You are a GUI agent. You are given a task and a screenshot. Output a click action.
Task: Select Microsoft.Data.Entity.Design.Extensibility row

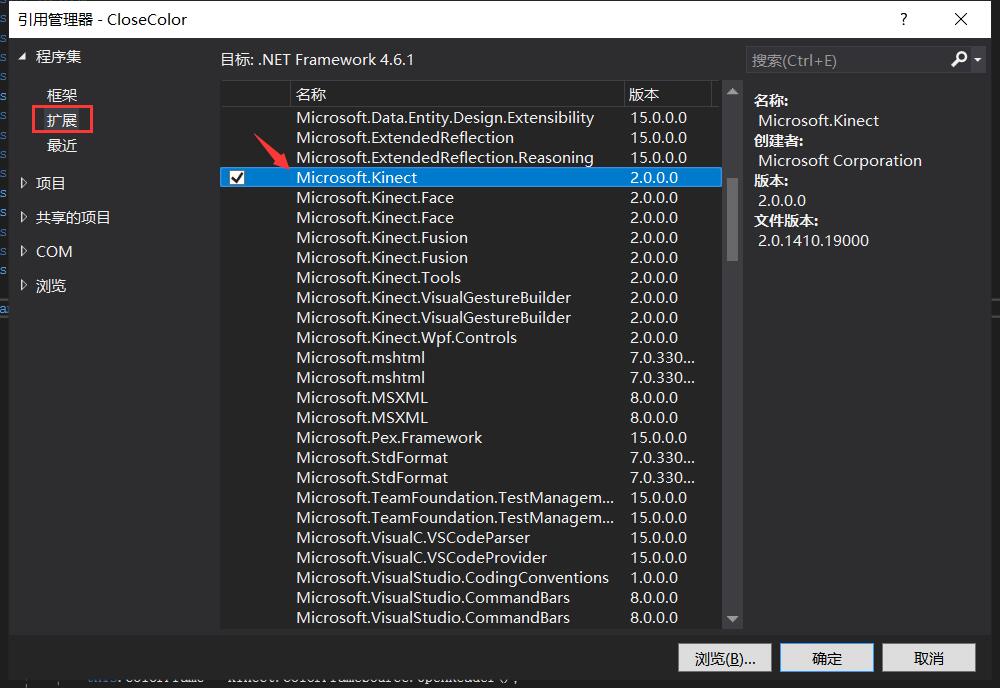[471, 117]
